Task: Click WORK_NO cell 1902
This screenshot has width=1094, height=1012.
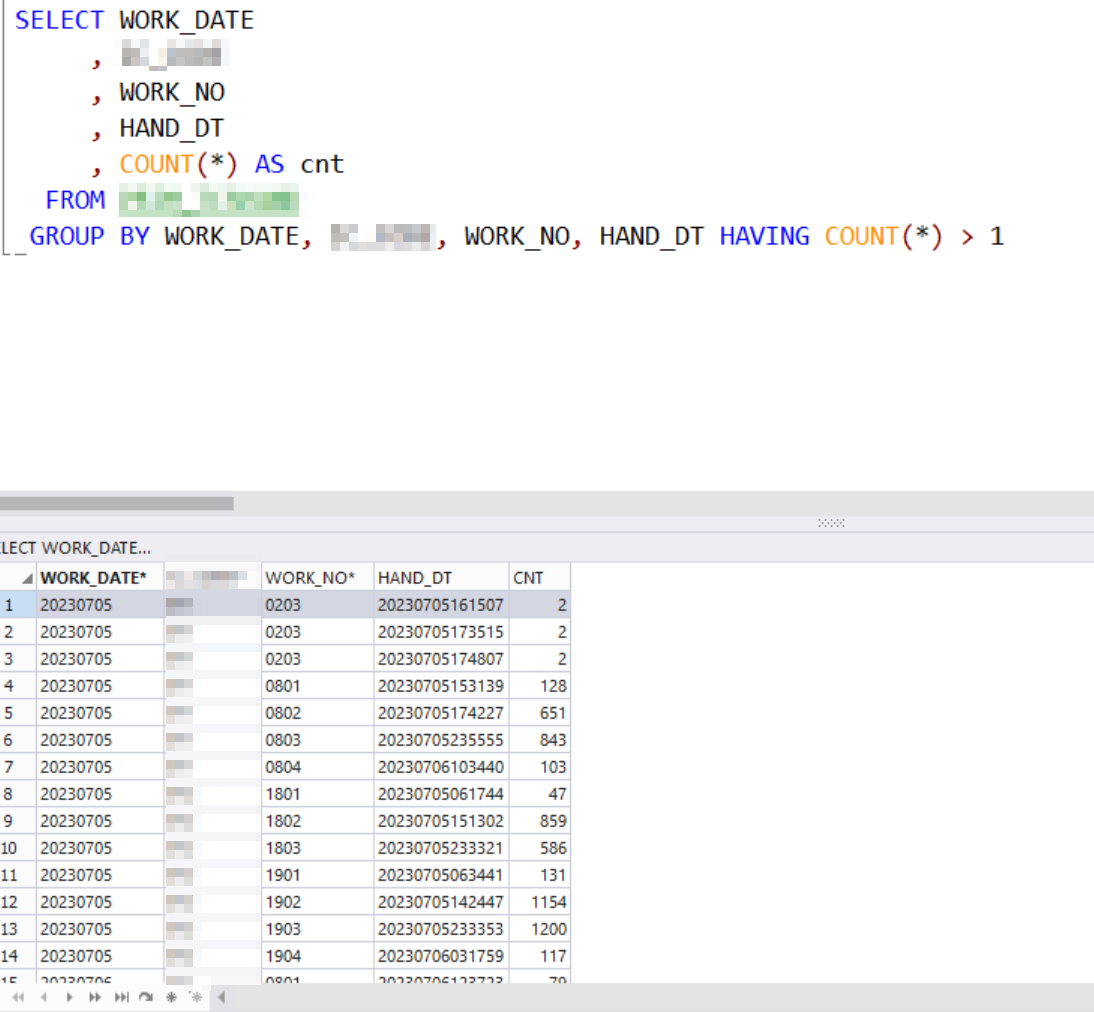Action: tap(317, 902)
